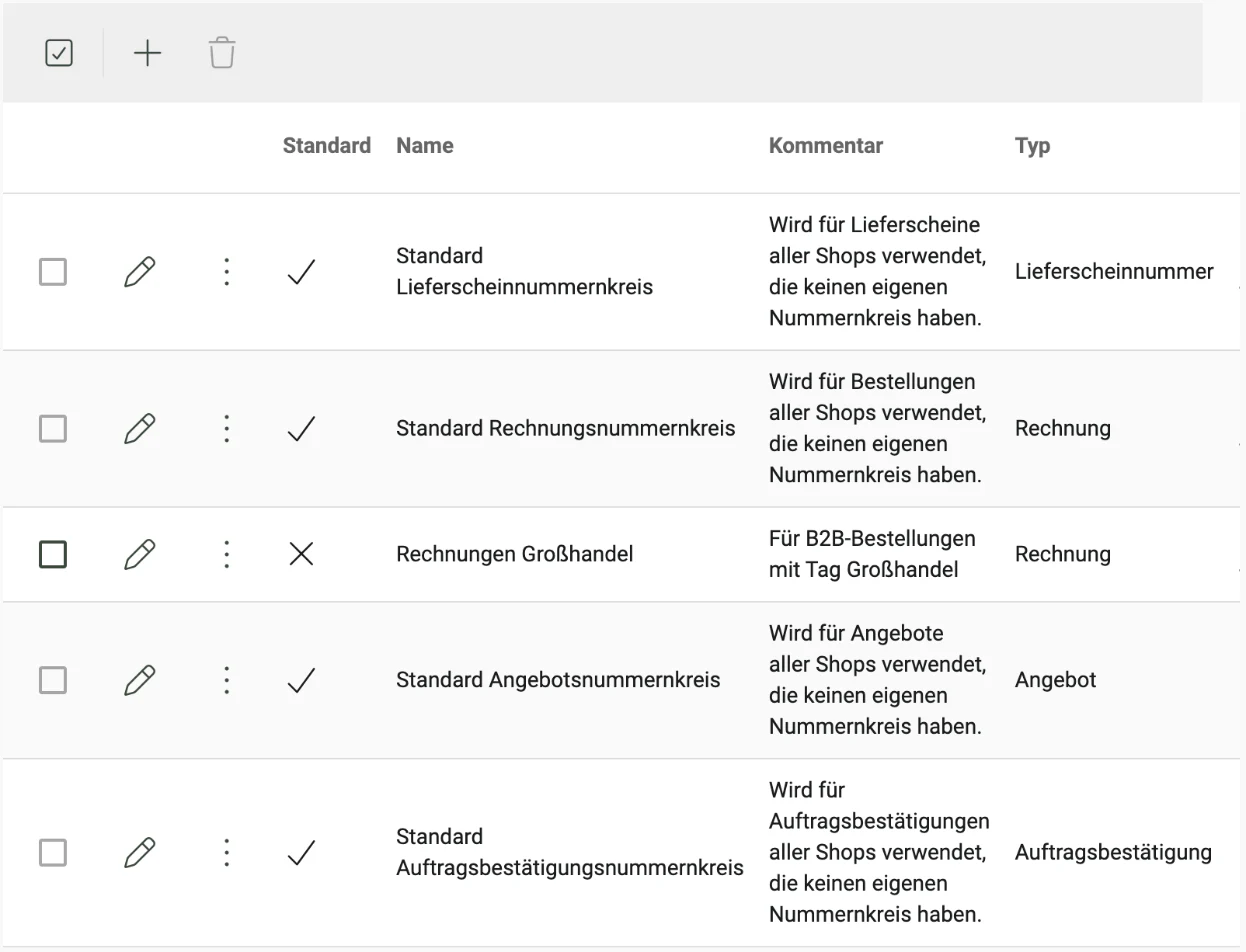1246x952 pixels.
Task: Click the plus icon to add a number range
Action: coord(147,53)
